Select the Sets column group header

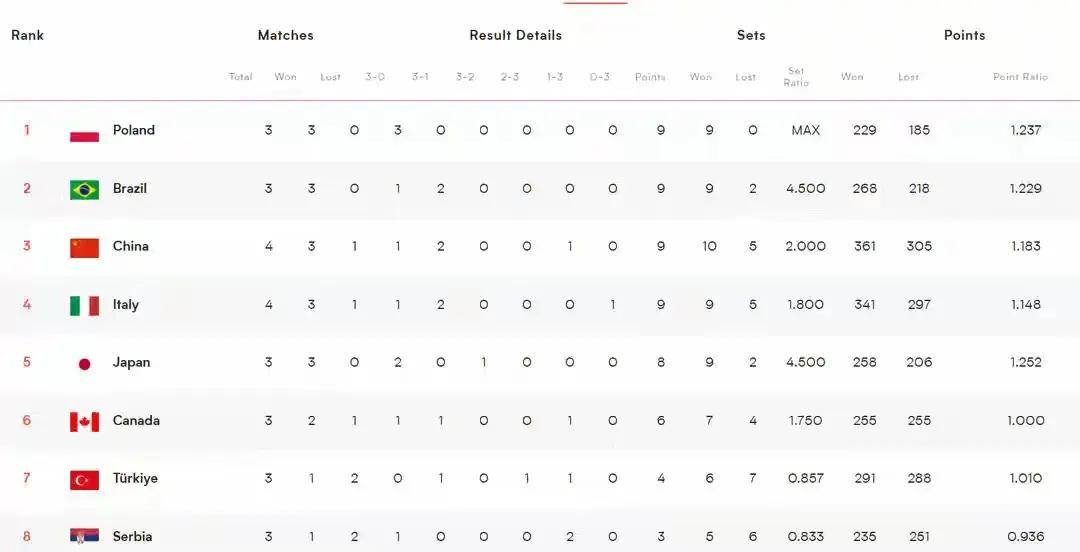pyautogui.click(x=751, y=35)
